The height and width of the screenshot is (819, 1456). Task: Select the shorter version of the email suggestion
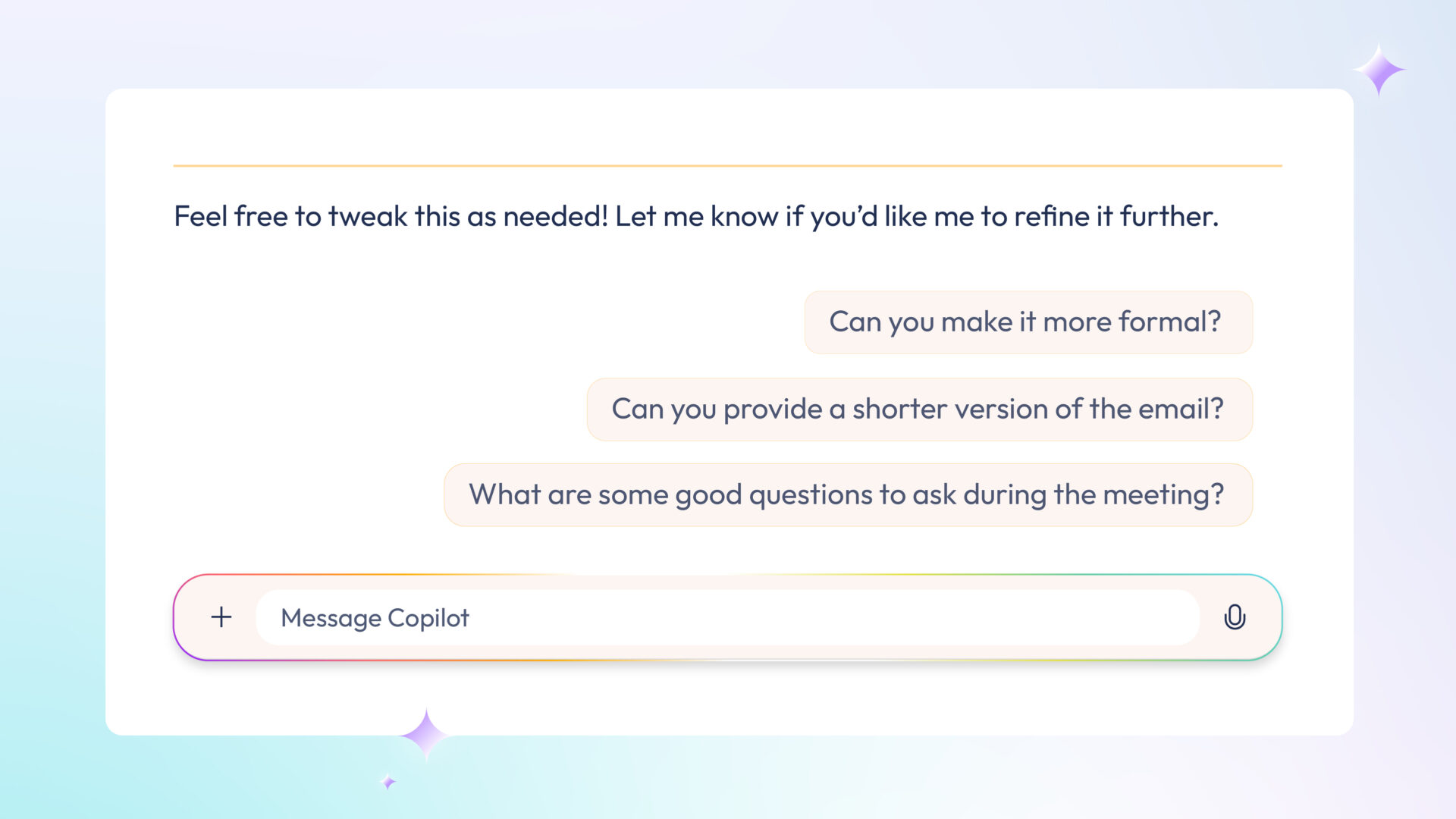click(x=920, y=409)
